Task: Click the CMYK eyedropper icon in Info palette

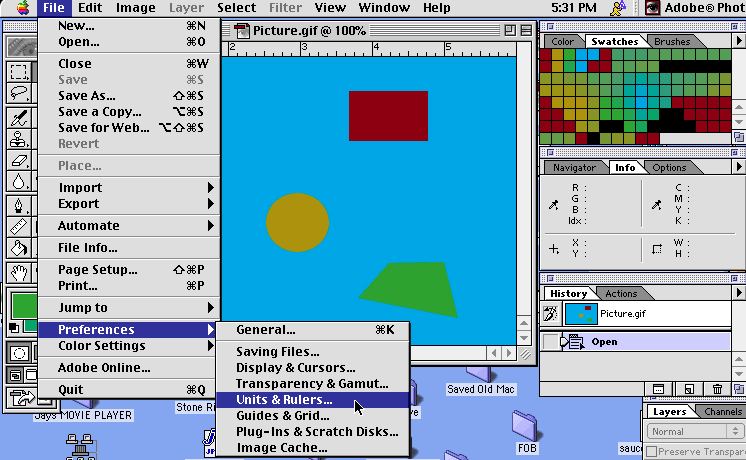Action: pyautogui.click(x=657, y=205)
